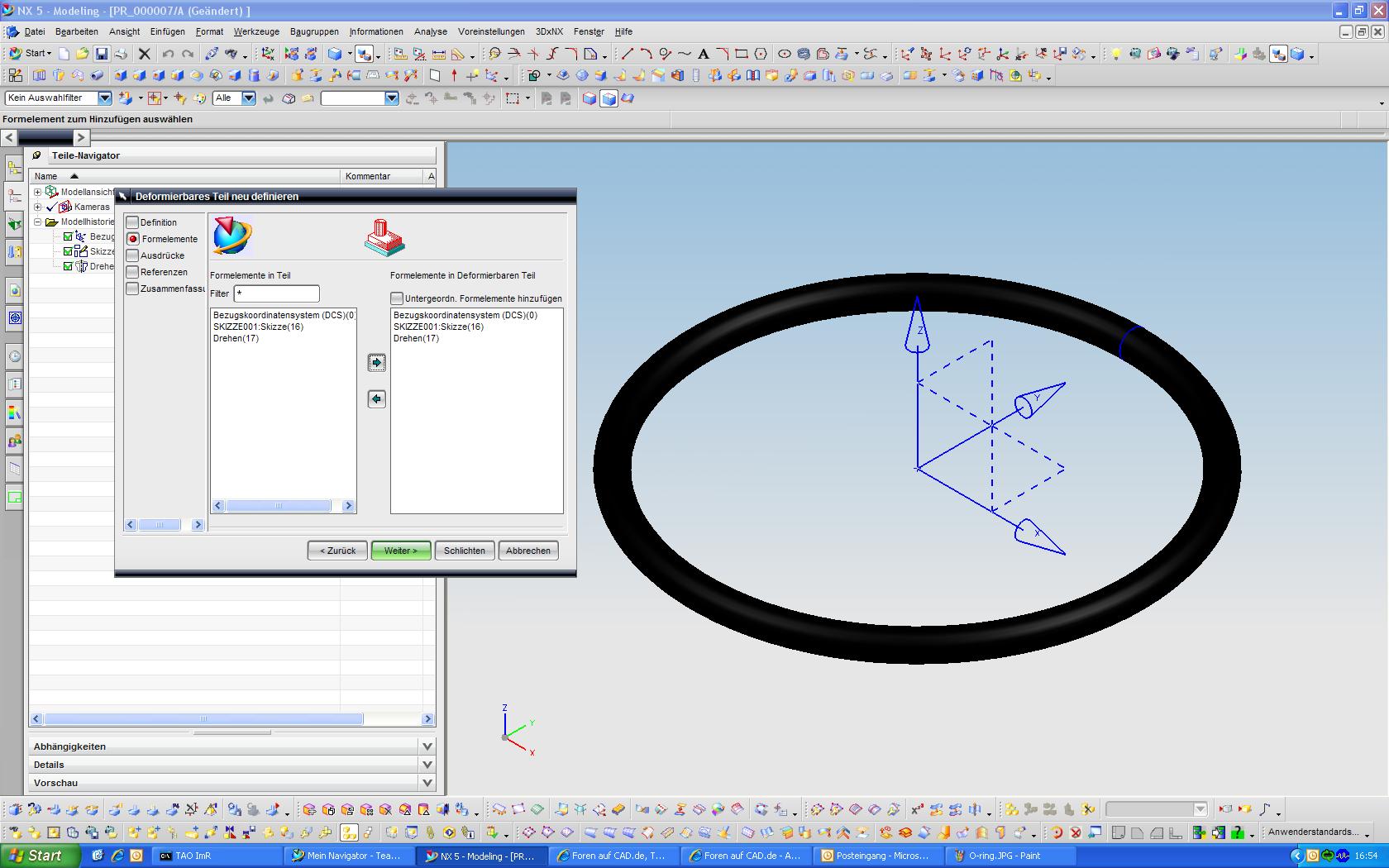Click the text 'A' annotation tool icon
Image resolution: width=1389 pixels, height=868 pixels.
703,54
